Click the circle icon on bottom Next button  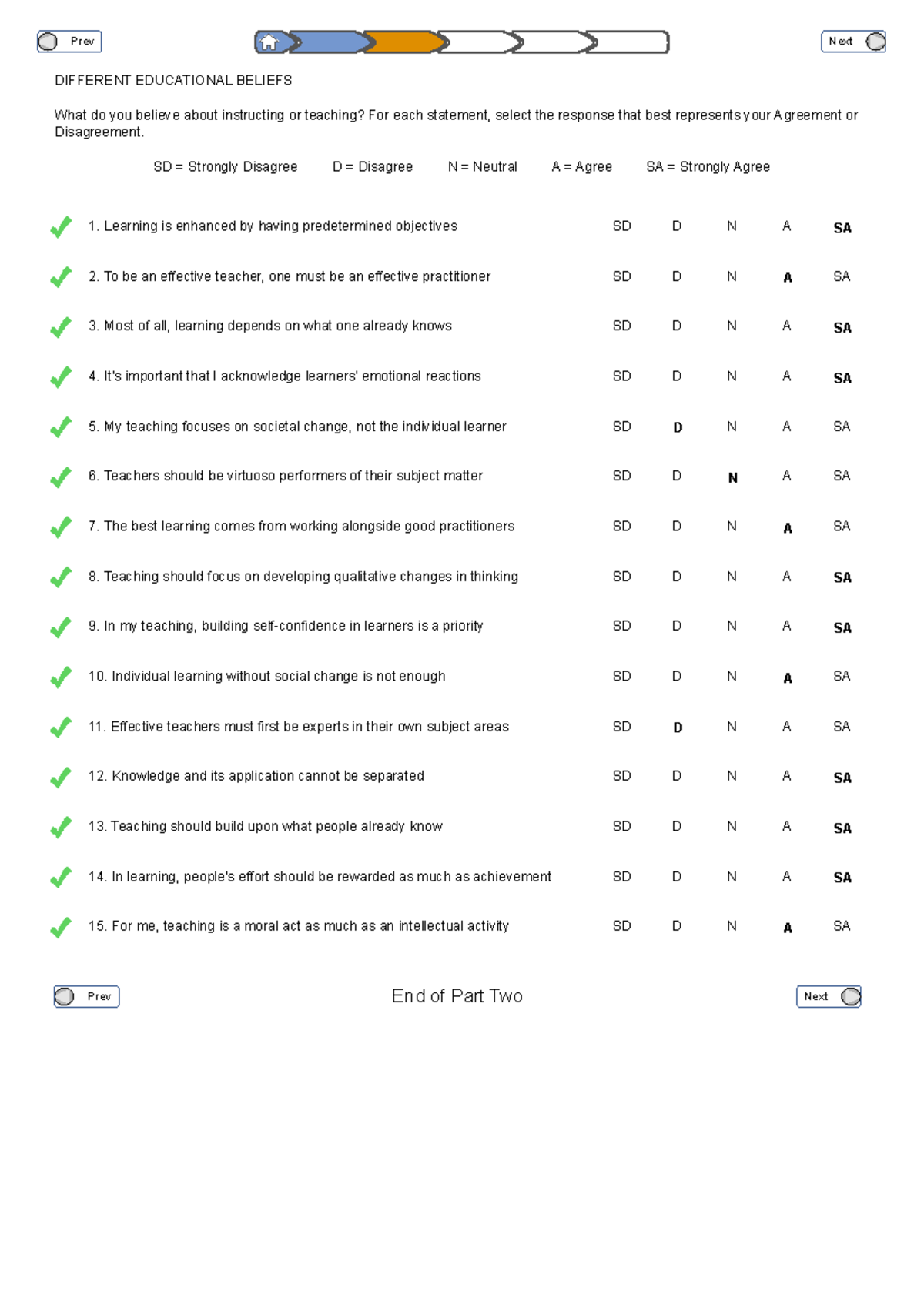point(851,997)
